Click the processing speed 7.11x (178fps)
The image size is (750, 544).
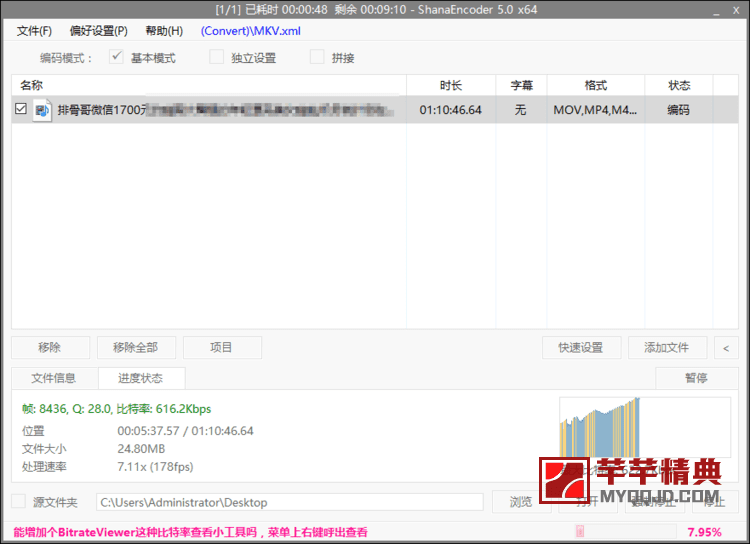155,466
